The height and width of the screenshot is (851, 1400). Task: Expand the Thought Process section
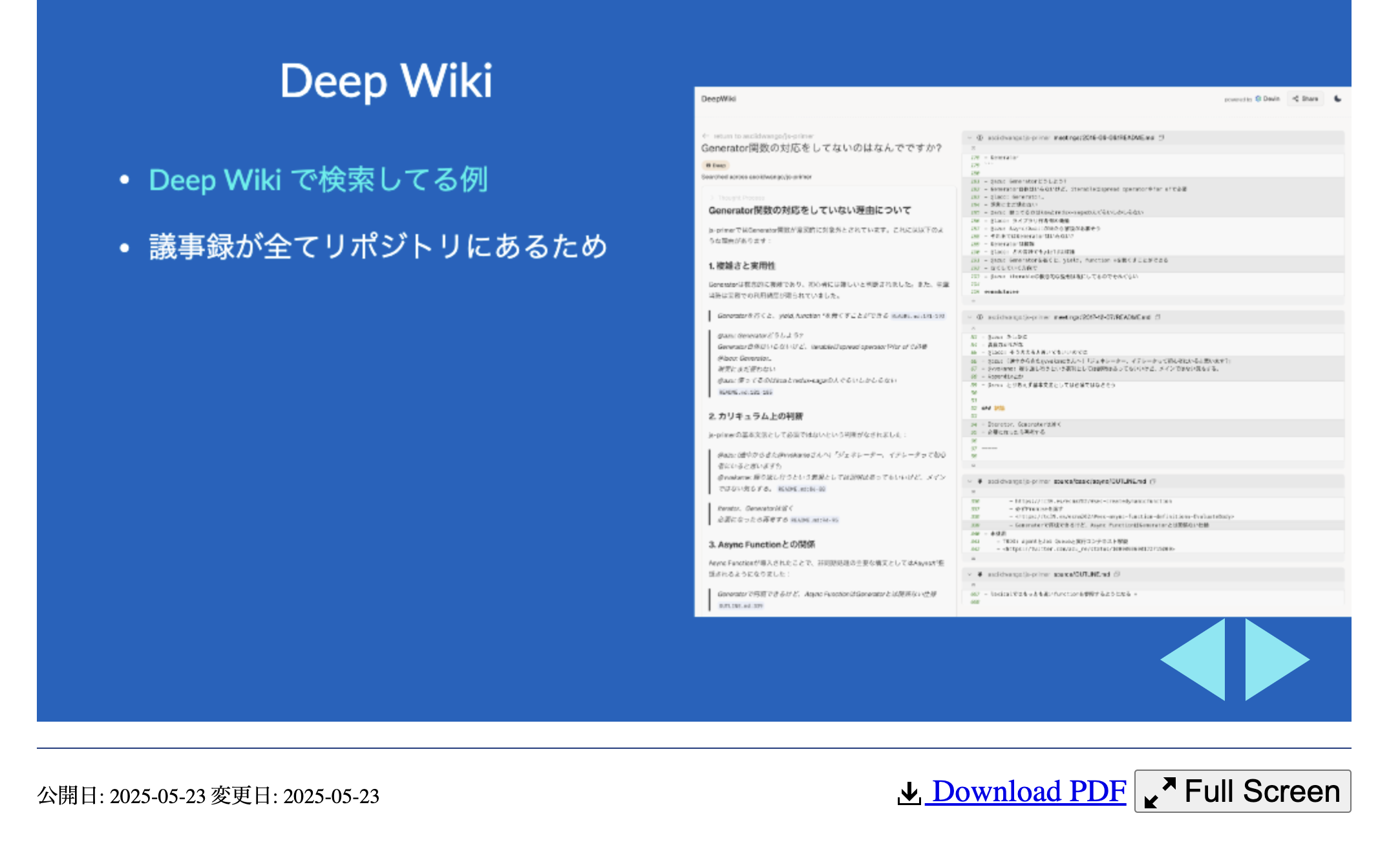click(737, 197)
